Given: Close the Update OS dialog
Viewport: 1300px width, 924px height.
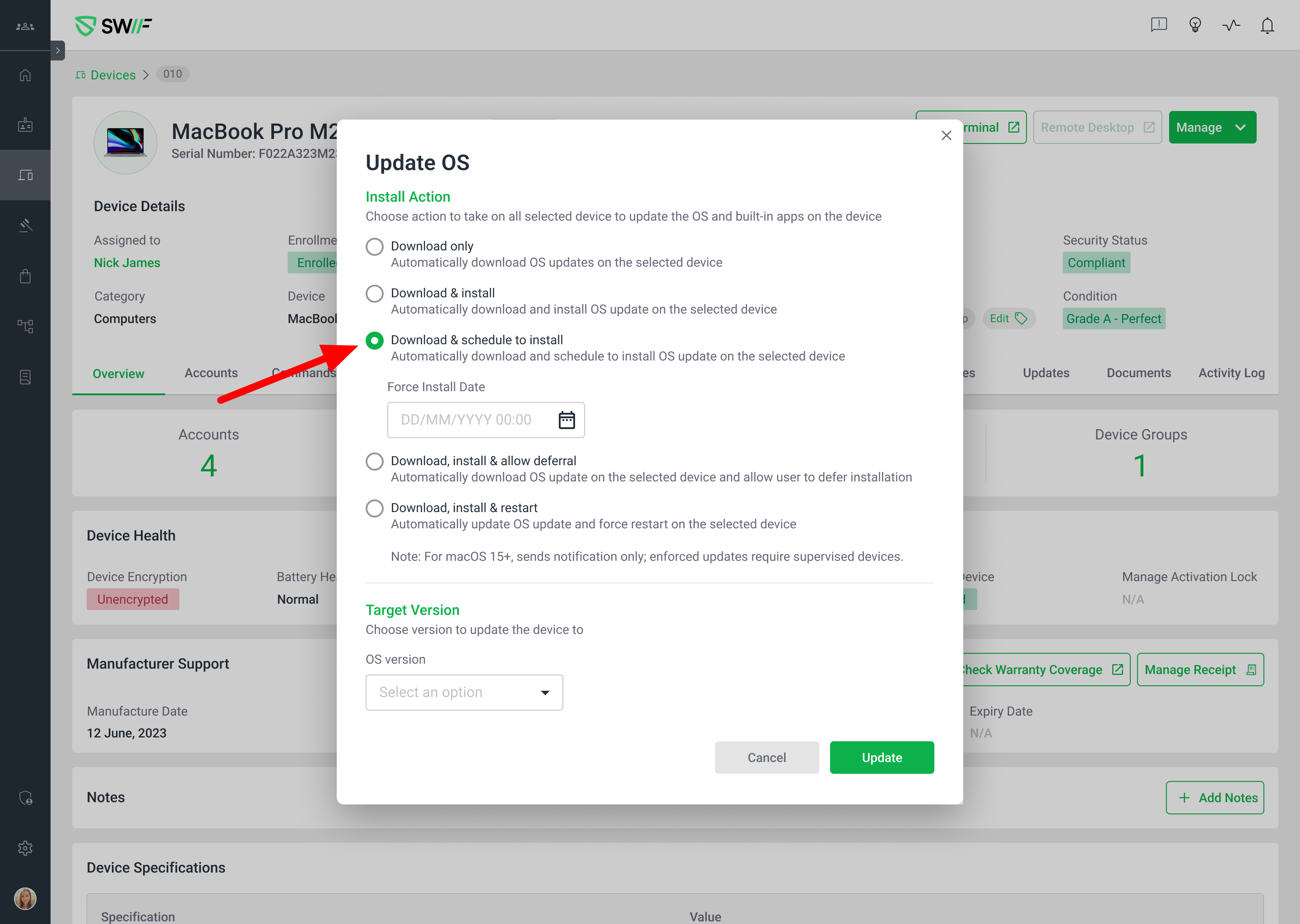Looking at the screenshot, I should (x=946, y=135).
